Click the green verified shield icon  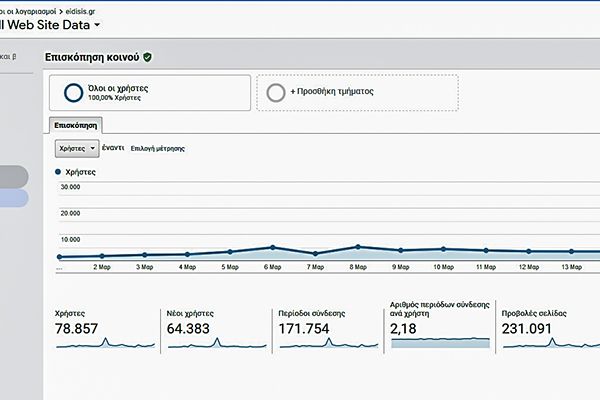[148, 58]
